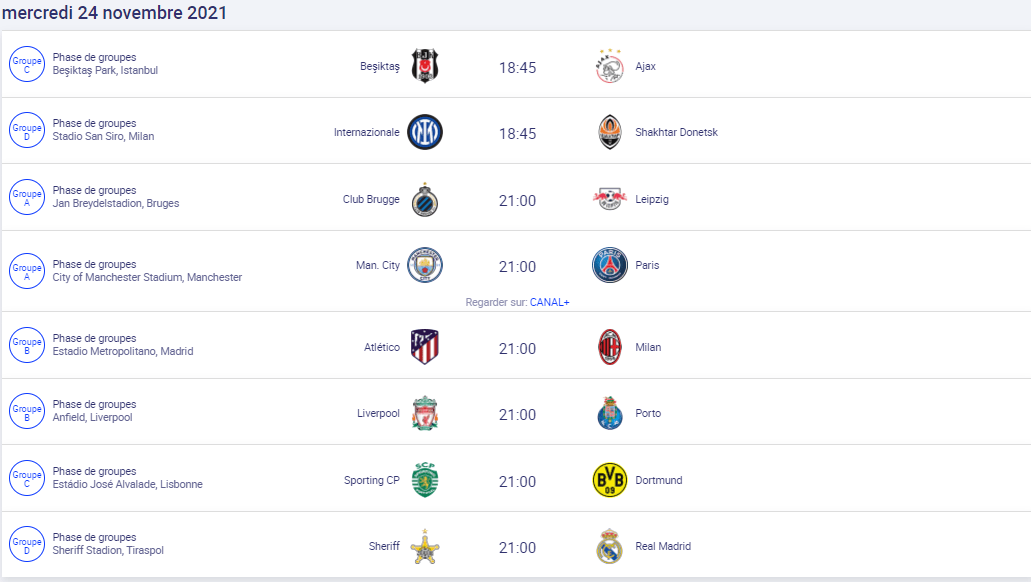Click the Beşiktaş club crest
Viewport: 1031px width, 585px height.
pos(425,66)
